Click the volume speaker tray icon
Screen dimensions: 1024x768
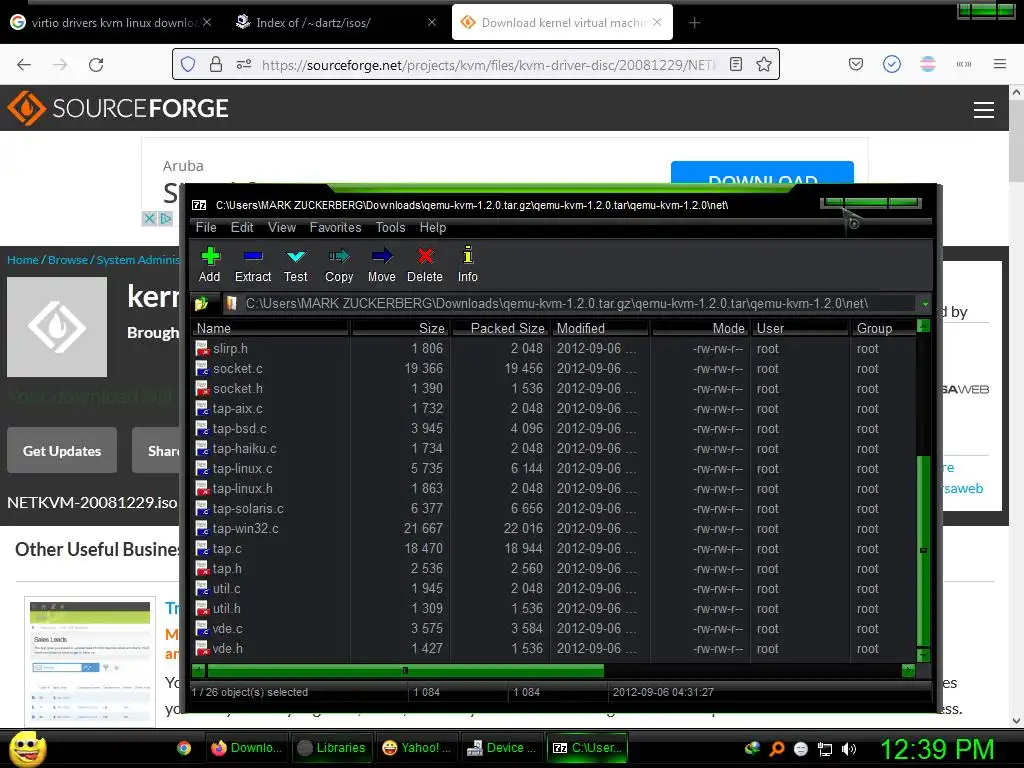849,749
